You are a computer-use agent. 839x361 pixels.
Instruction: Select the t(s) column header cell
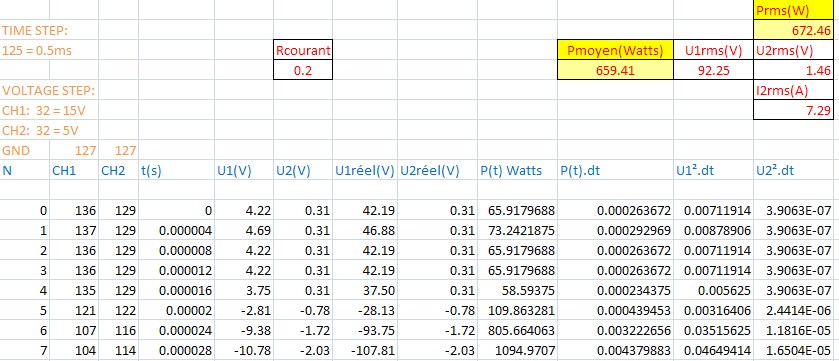[176, 171]
